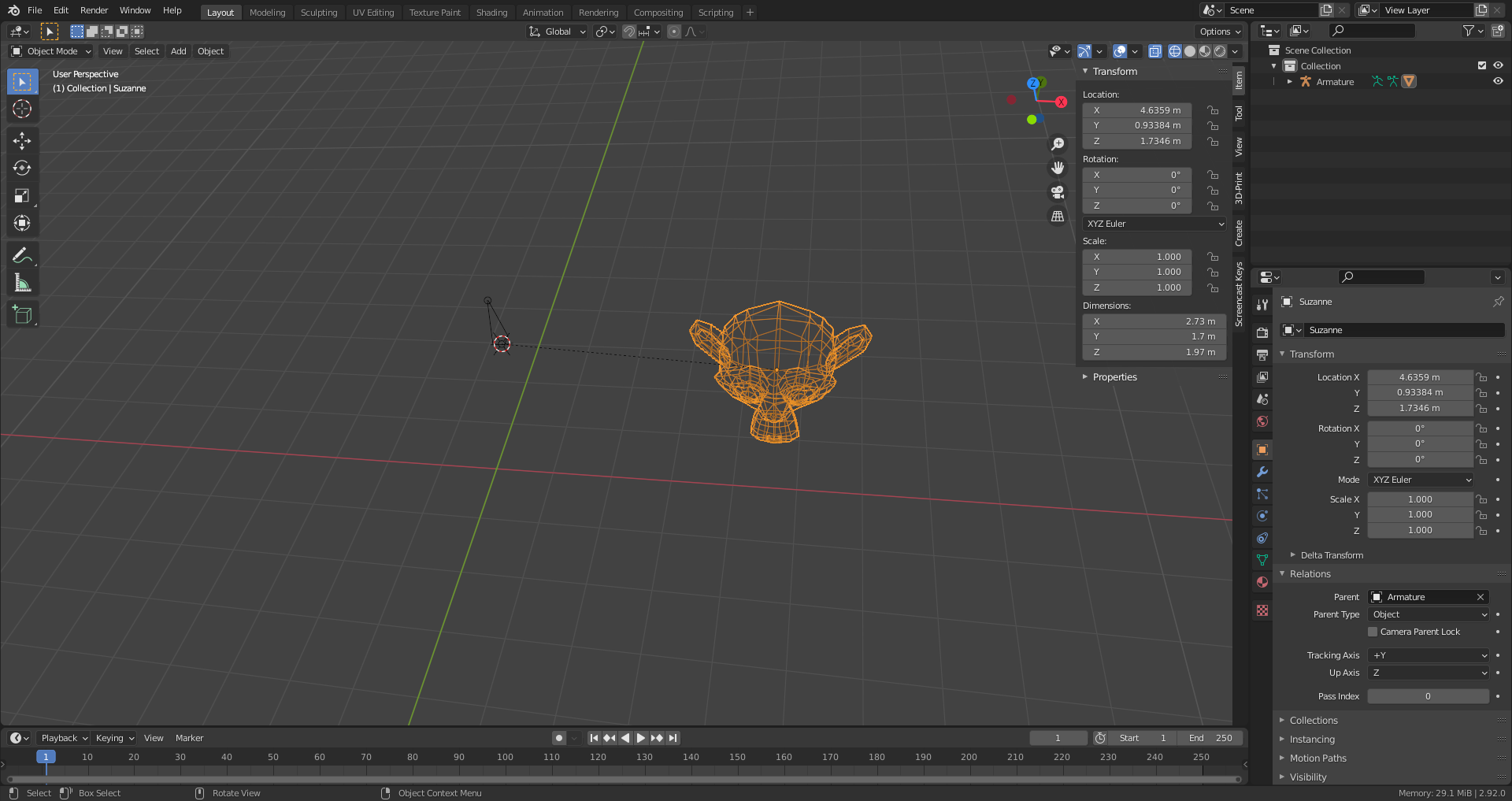Play the animation forward
1512x801 pixels.
[x=641, y=738]
